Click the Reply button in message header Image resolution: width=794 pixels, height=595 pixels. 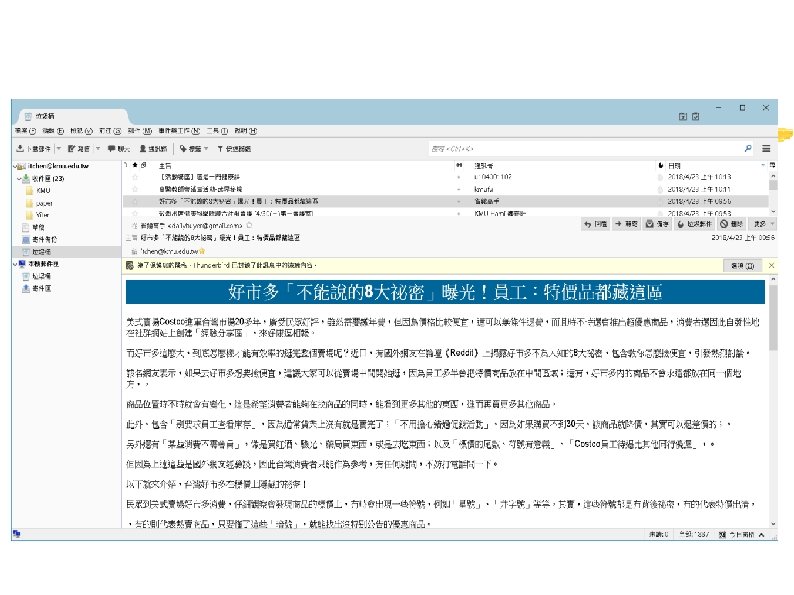596,224
